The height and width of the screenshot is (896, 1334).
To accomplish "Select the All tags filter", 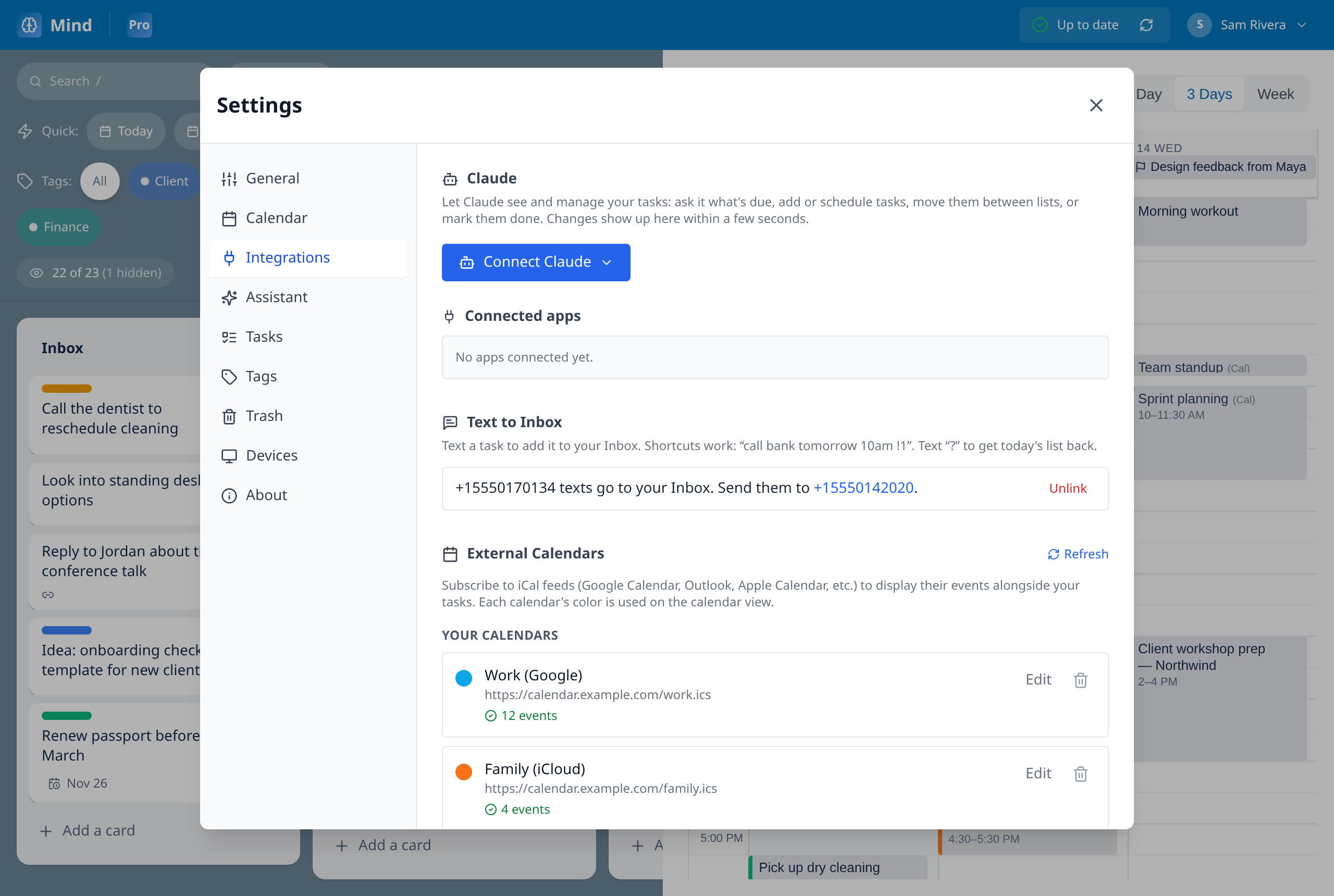I will click(100, 181).
